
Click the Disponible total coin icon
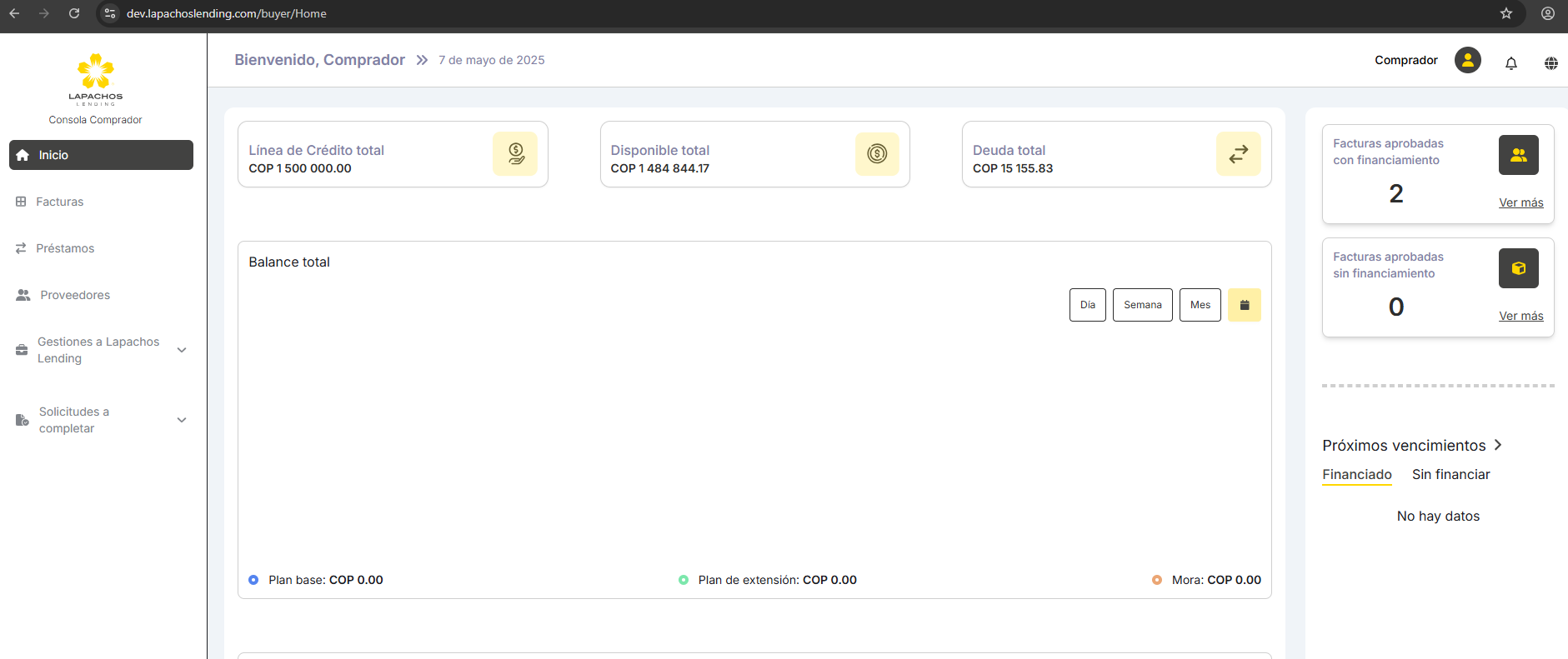pyautogui.click(x=877, y=154)
